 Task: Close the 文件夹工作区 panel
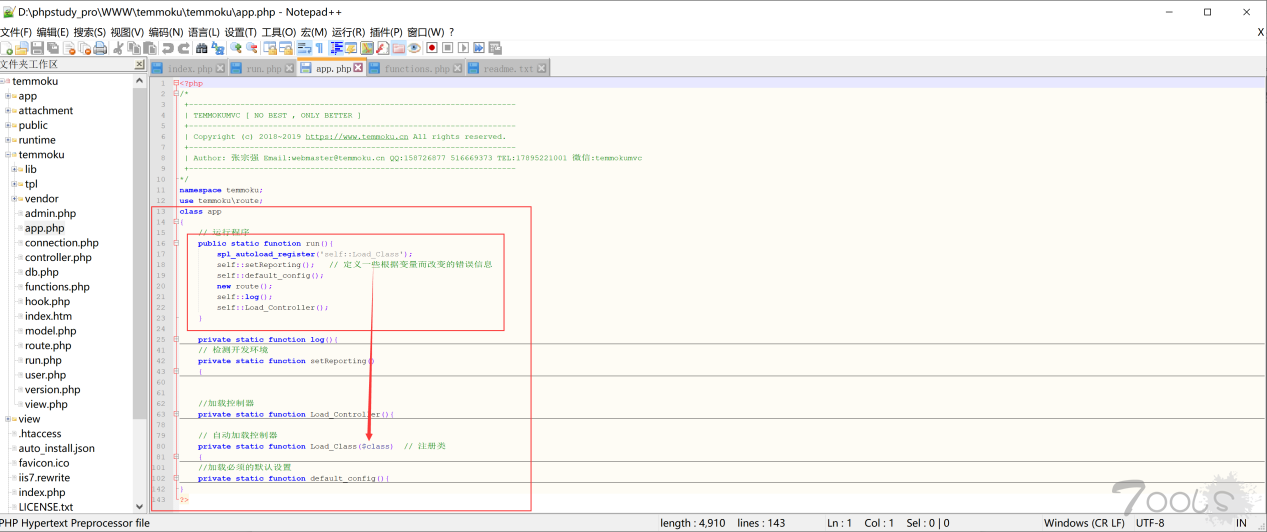(x=140, y=64)
